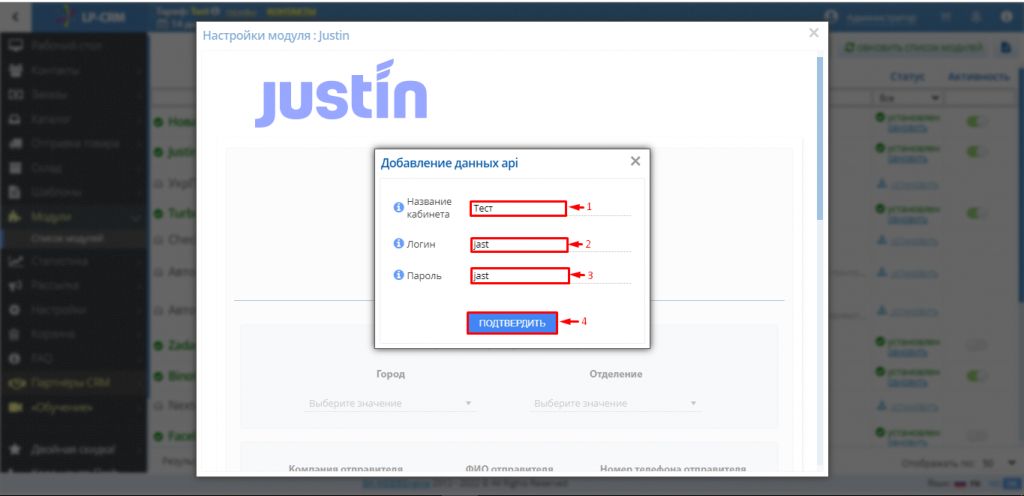Screen dimensions: 1024x496
Task: Click install link in Next module row
Action: (914, 405)
